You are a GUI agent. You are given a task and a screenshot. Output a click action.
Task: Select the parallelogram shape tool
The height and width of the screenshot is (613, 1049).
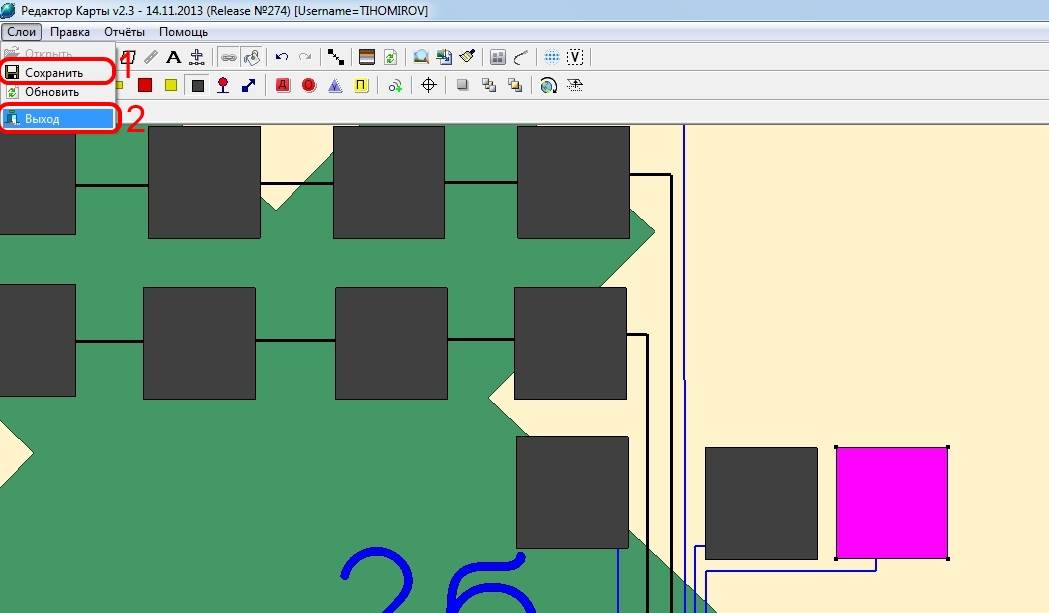(x=129, y=58)
